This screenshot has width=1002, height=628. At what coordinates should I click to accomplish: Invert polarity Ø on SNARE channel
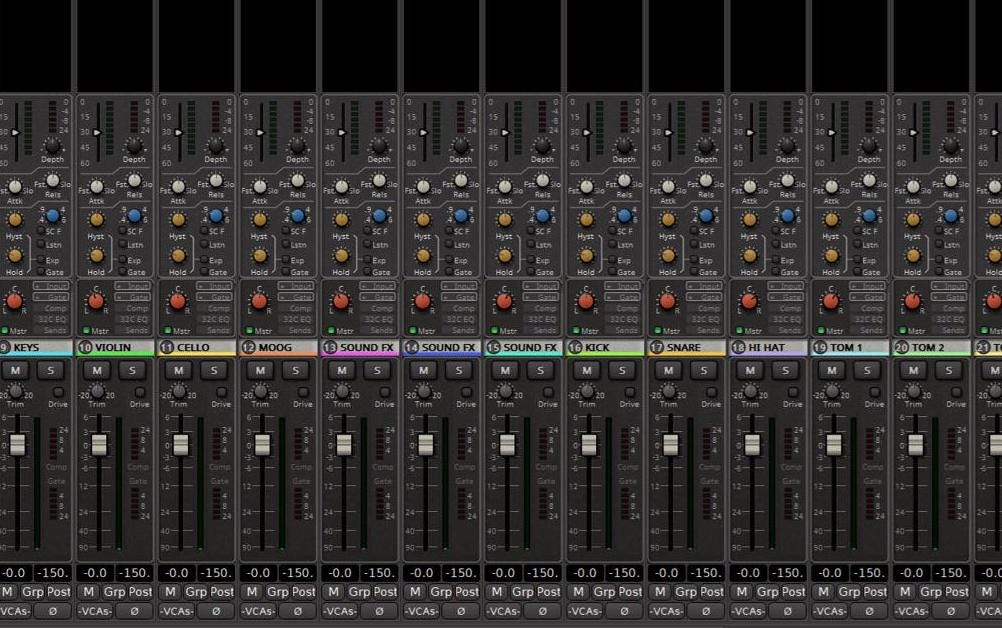[x=706, y=611]
